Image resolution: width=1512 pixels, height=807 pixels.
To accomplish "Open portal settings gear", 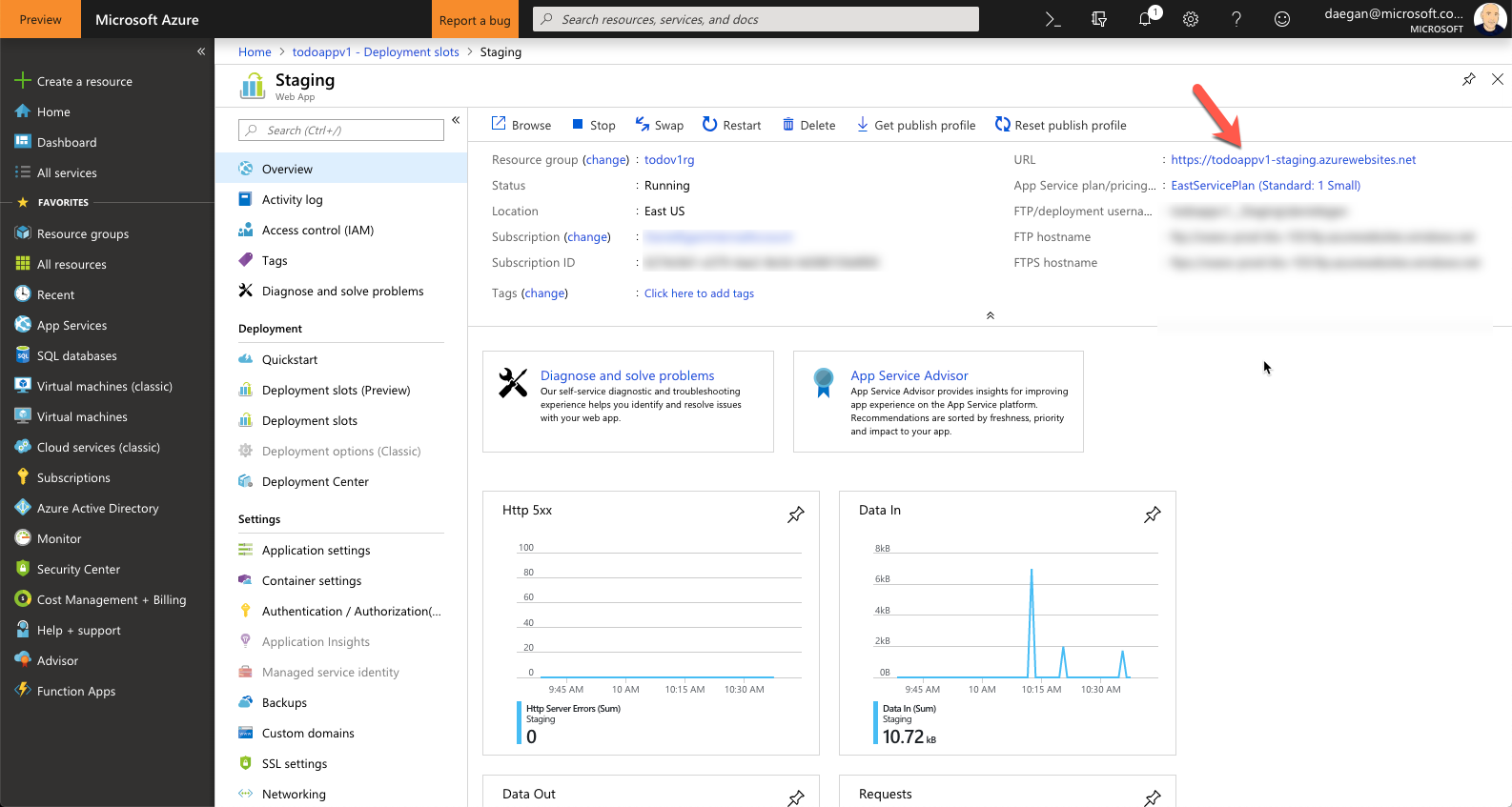I will point(1191,19).
